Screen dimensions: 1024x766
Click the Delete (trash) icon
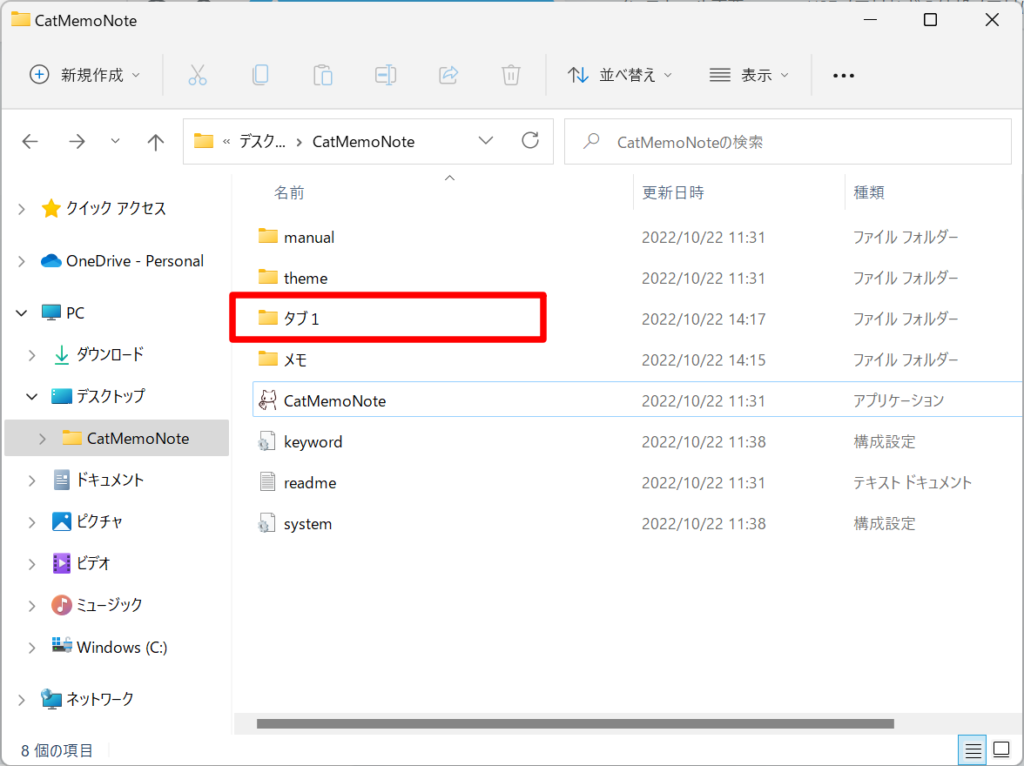point(510,75)
